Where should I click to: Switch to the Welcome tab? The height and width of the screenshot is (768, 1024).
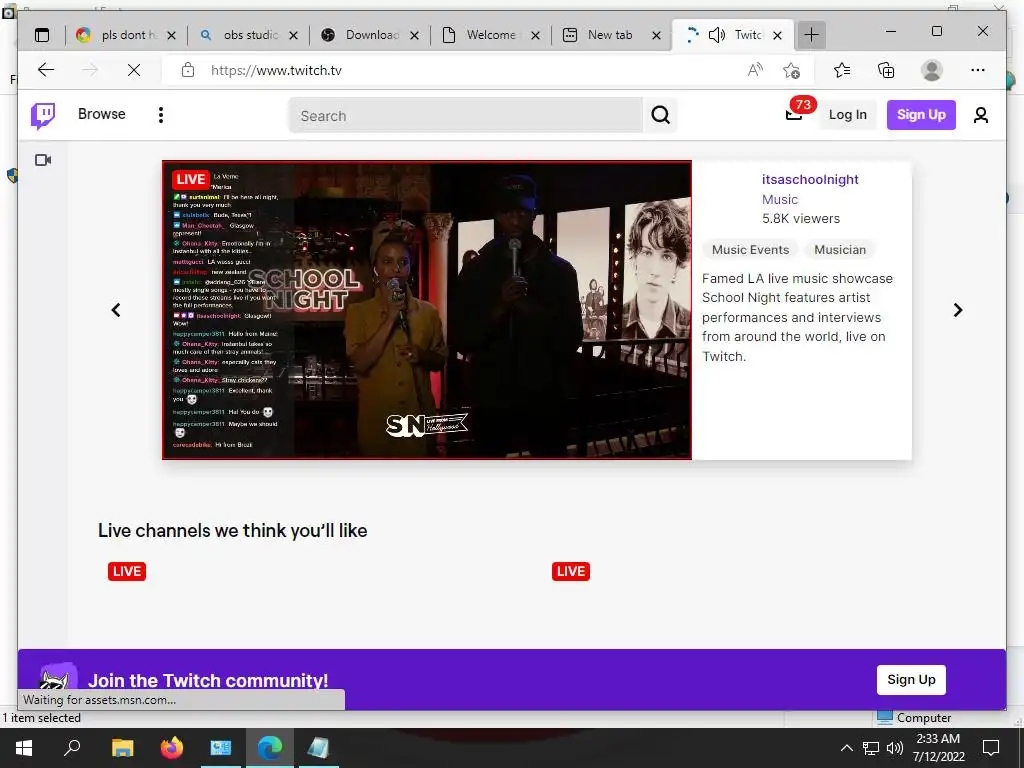click(490, 35)
